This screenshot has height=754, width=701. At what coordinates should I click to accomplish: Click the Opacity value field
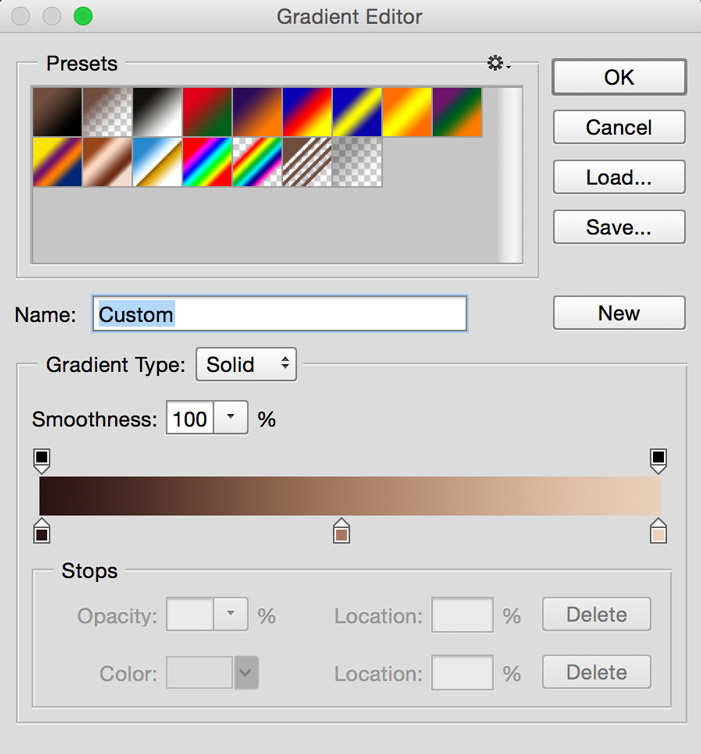pyautogui.click(x=190, y=614)
